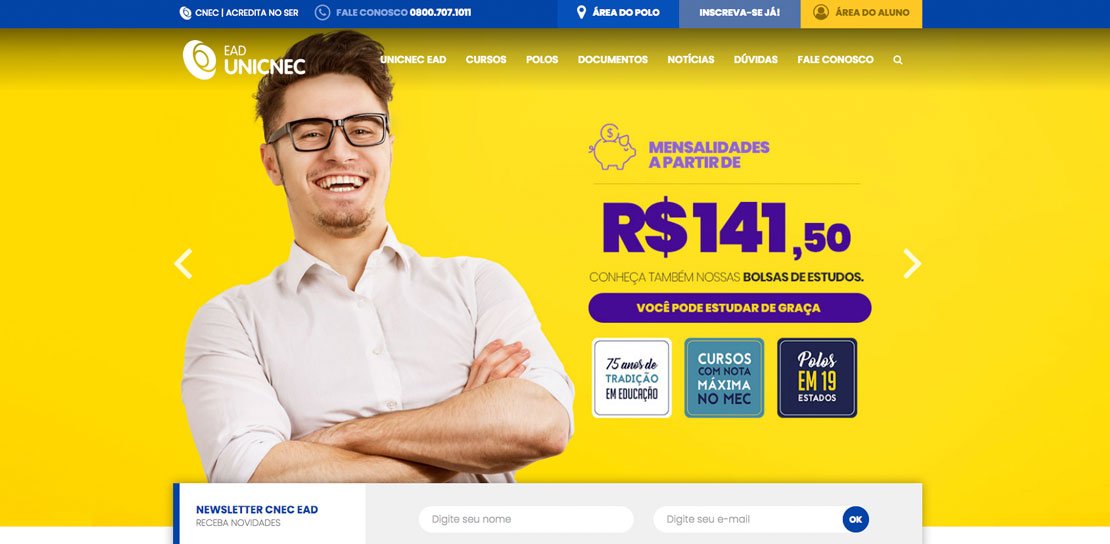Click the search magnifier icon in navbar
The image size is (1110, 544).
(898, 60)
